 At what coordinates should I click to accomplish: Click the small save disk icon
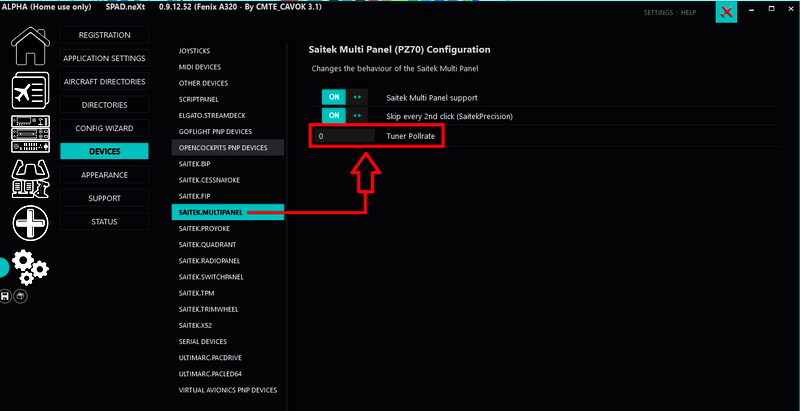[x=7, y=296]
